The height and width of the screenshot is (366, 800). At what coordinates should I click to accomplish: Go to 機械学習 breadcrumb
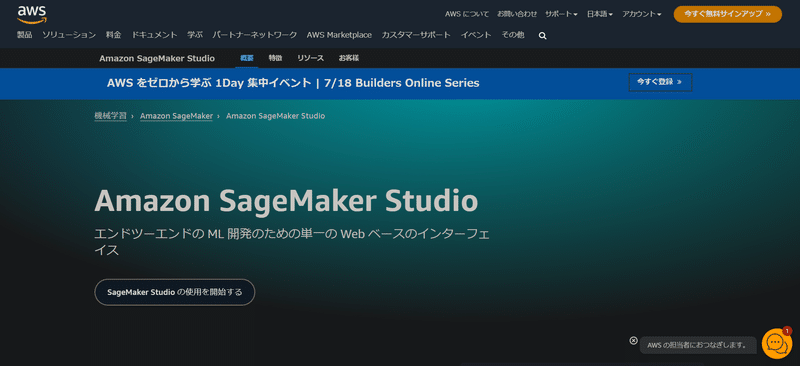(111, 116)
